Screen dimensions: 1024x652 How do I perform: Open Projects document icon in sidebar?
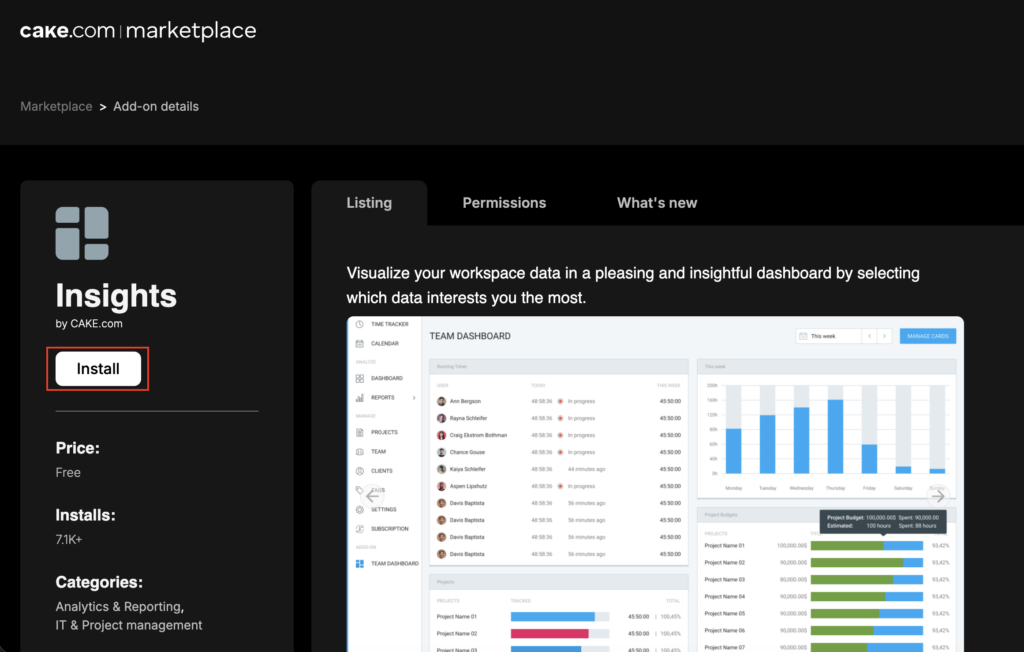[359, 433]
